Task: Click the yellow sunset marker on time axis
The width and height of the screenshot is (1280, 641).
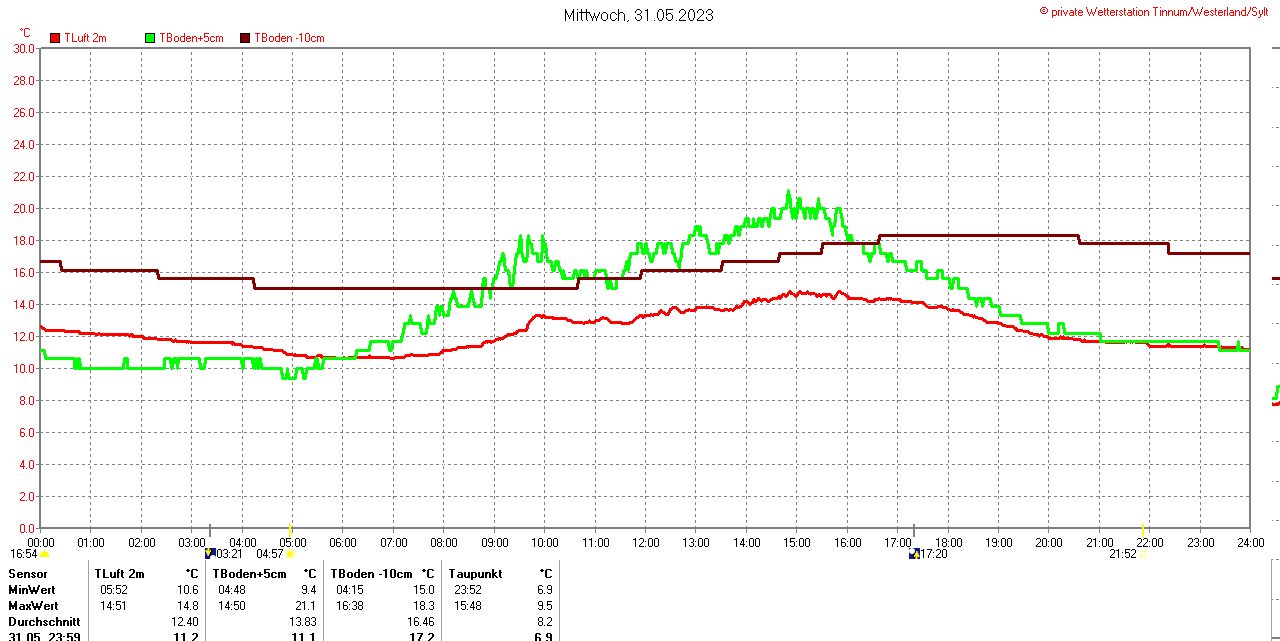Action: point(1143,528)
